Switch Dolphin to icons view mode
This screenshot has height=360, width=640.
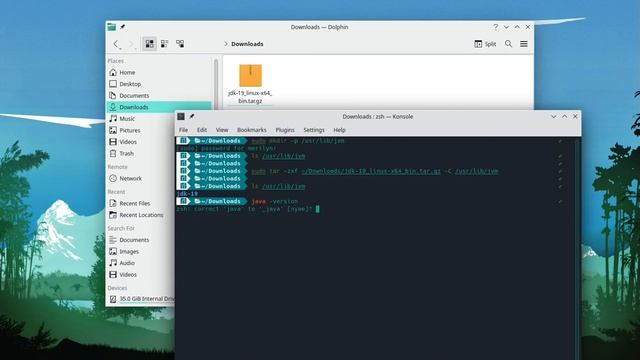(149, 44)
